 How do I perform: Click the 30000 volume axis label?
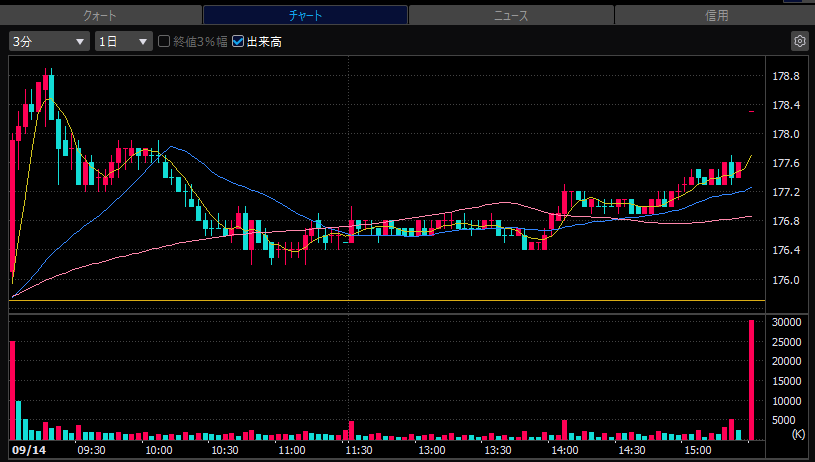point(786,322)
